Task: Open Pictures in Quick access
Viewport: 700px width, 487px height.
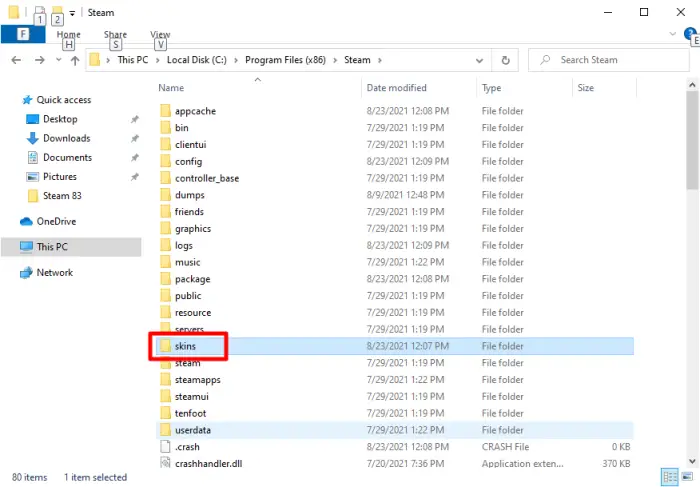Action: (59, 177)
